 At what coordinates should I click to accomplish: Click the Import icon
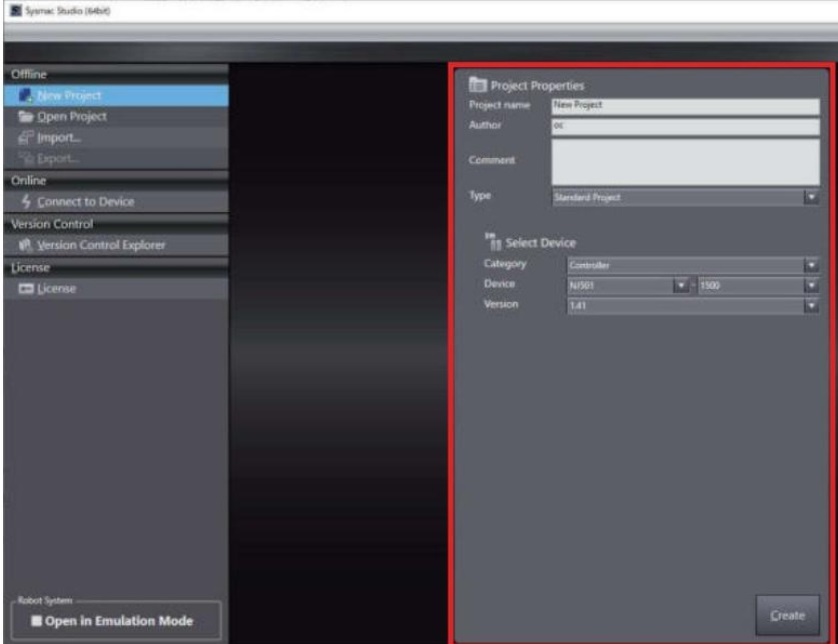pyautogui.click(x=26, y=138)
